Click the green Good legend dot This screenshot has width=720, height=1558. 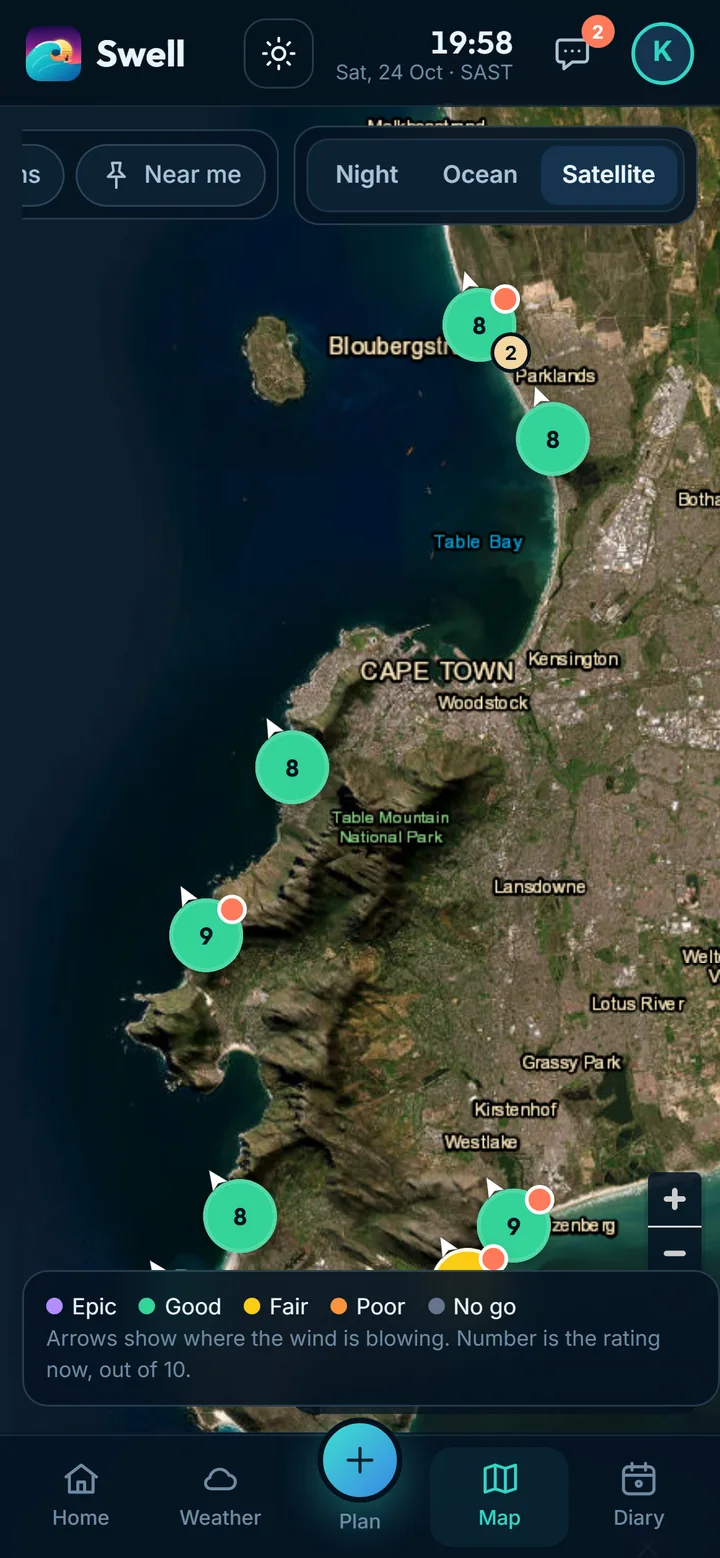[147, 1306]
